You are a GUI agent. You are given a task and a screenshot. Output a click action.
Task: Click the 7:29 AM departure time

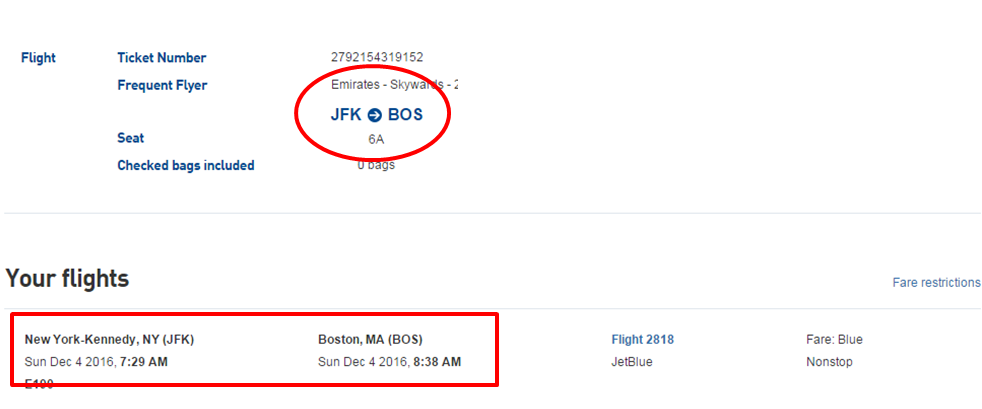tap(145, 361)
